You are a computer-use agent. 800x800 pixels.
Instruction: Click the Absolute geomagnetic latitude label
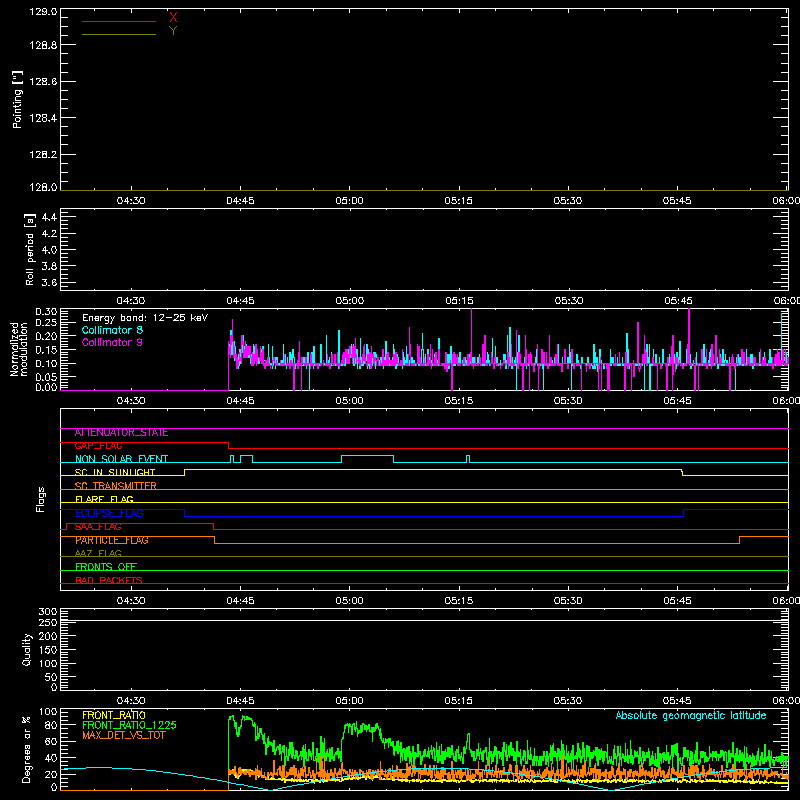691,715
